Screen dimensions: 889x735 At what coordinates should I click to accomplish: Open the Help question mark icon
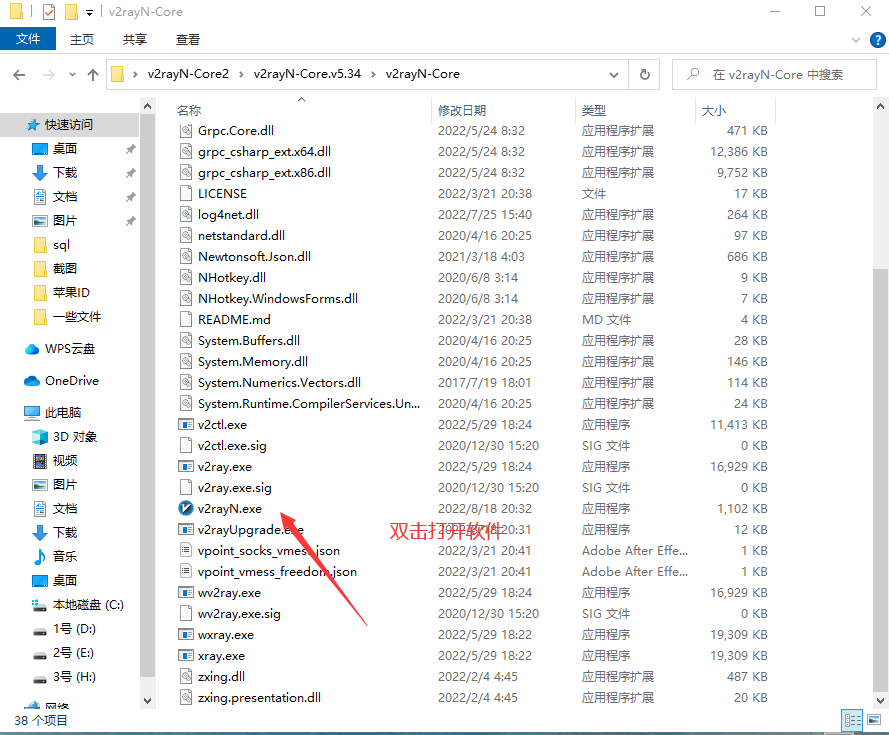tap(877, 40)
